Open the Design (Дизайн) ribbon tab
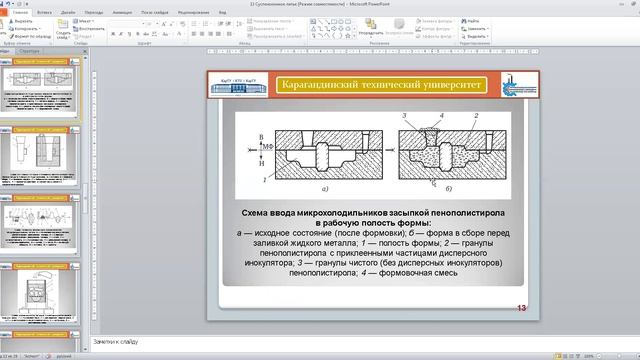The image size is (640, 360). 68,13
